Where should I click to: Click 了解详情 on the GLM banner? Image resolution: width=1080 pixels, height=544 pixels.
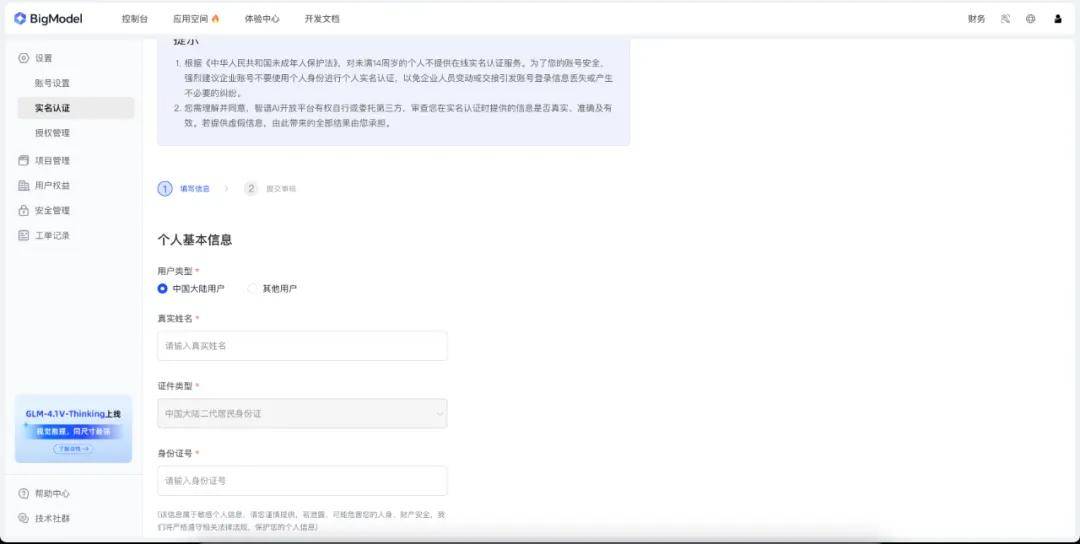coord(72,448)
